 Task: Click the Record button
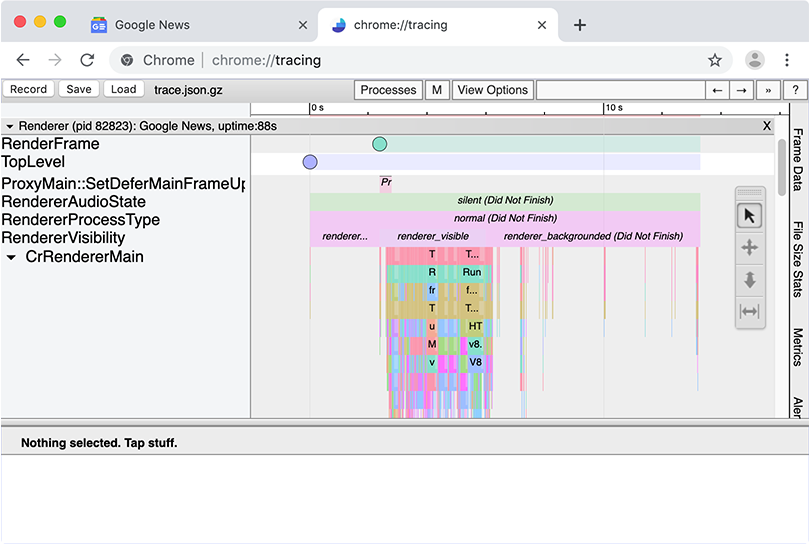pos(29,89)
